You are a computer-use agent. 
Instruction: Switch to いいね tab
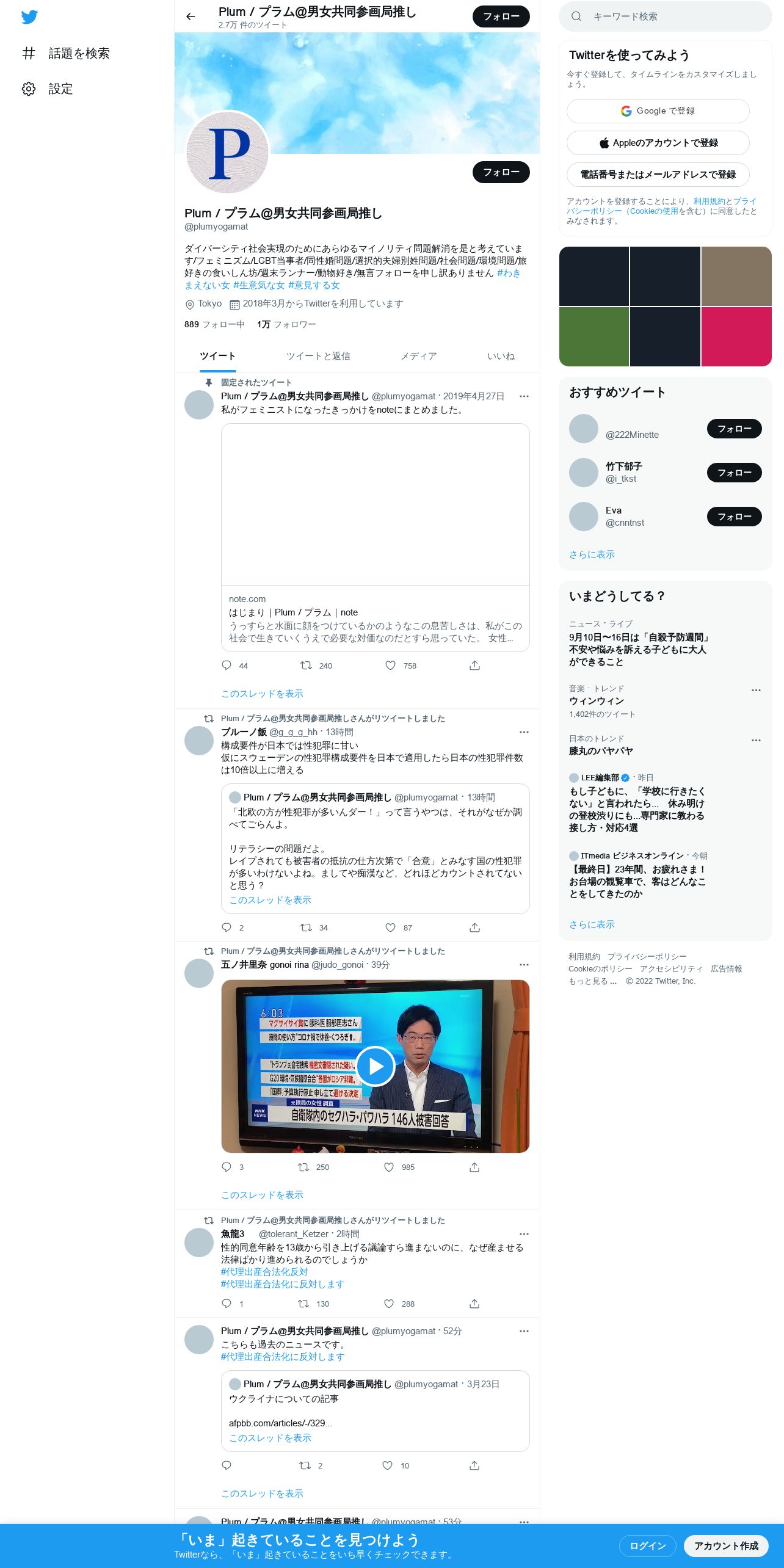point(501,356)
